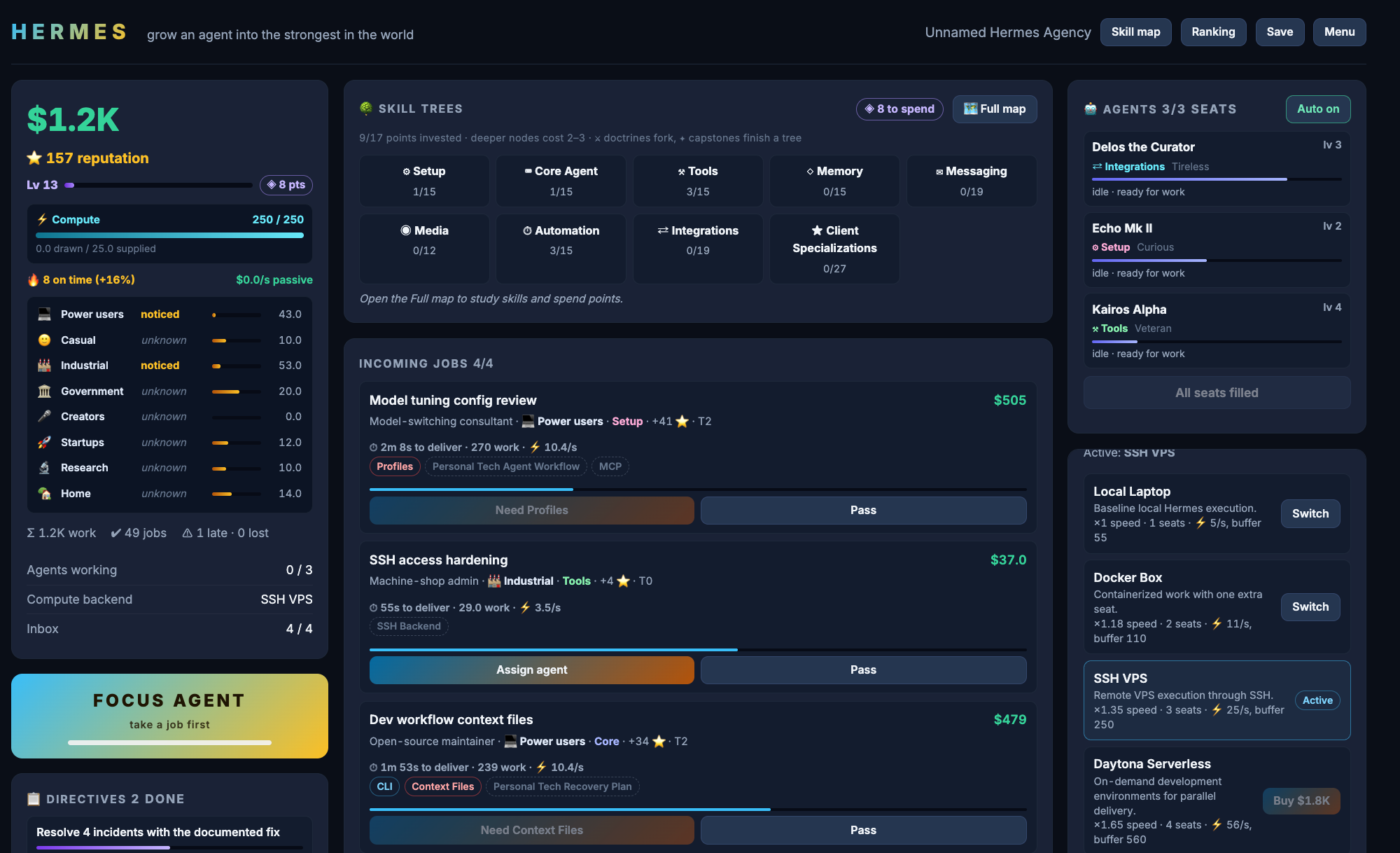Open the Ranking page
The image size is (1400, 853).
pyautogui.click(x=1213, y=32)
